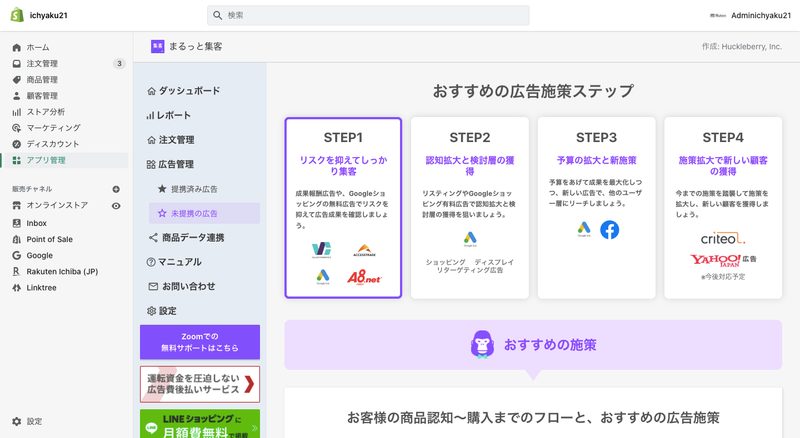This screenshot has width=800, height=438.
Task: Open 設定 in the app menu
Action: coord(162,311)
